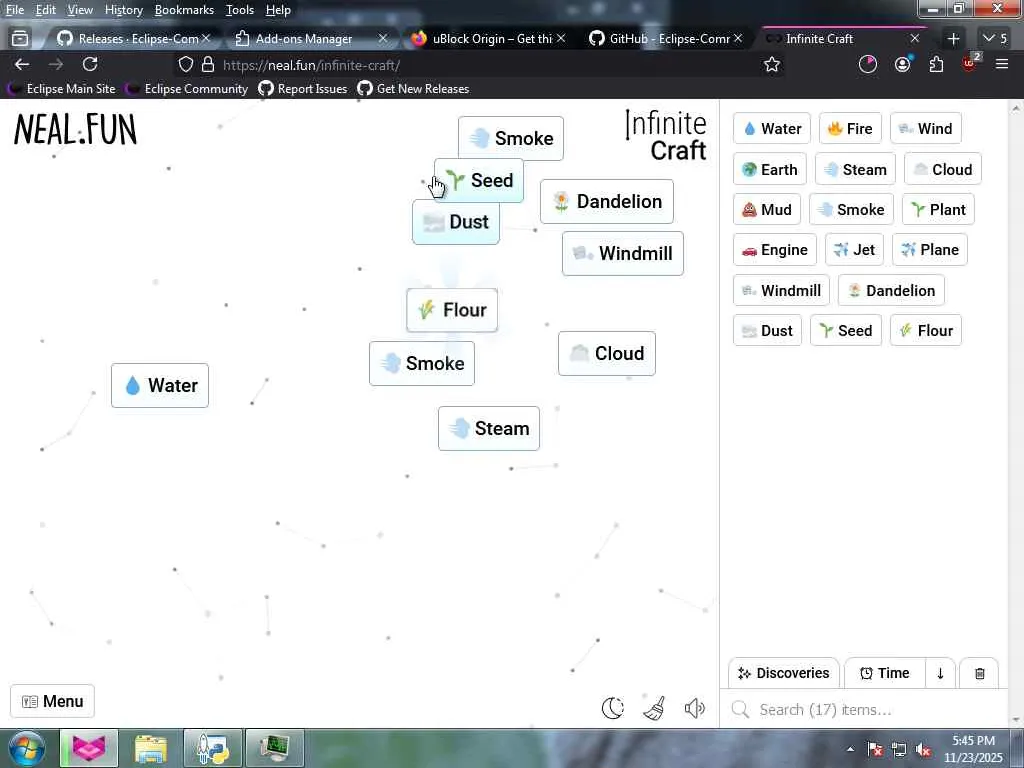This screenshot has width=1024, height=768.
Task: Choose Smoke element in sidebar
Action: 852,210
